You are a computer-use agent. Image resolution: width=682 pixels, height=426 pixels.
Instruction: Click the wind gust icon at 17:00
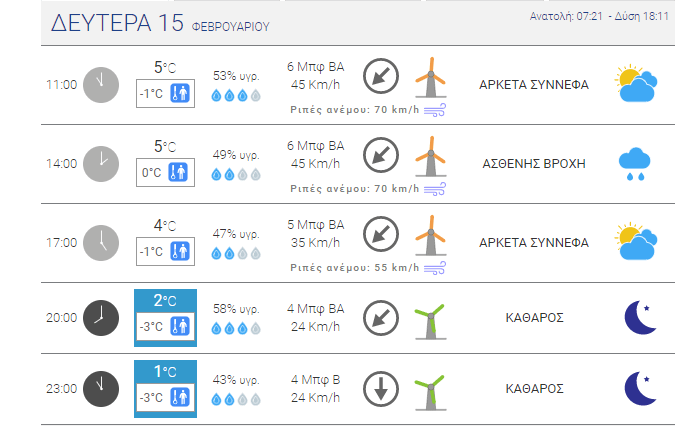434,268
